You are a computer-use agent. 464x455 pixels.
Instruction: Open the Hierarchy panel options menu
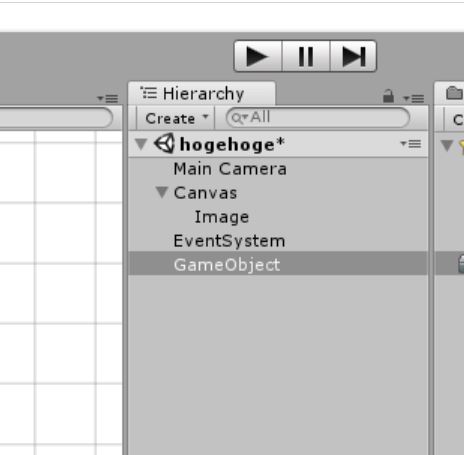(x=414, y=99)
